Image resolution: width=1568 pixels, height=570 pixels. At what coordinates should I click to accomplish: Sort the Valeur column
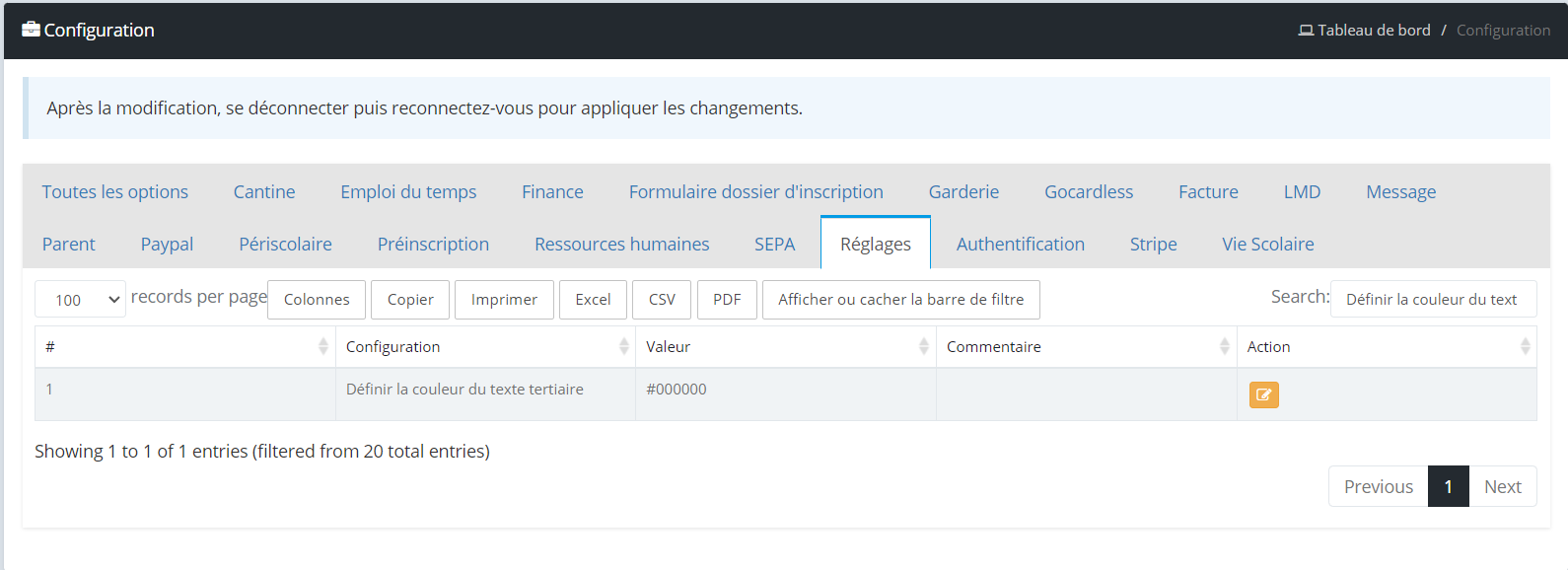[x=923, y=346]
